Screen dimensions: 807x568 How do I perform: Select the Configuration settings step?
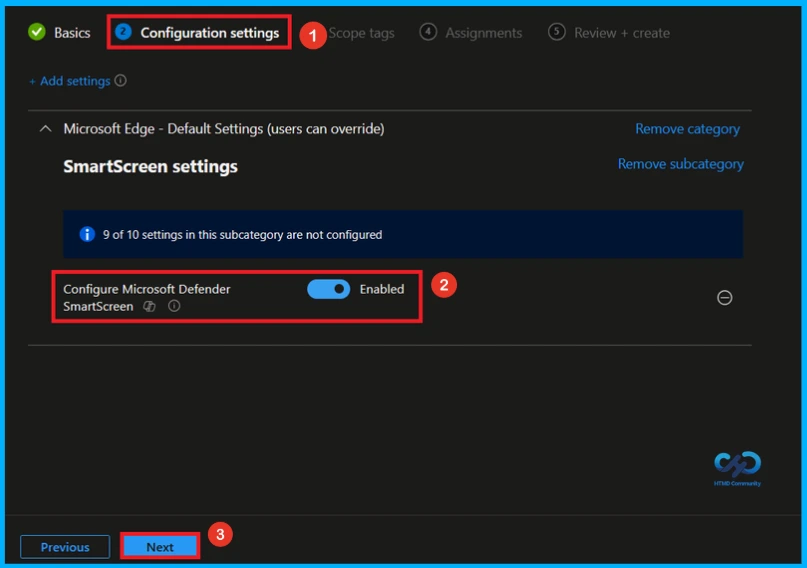(198, 32)
